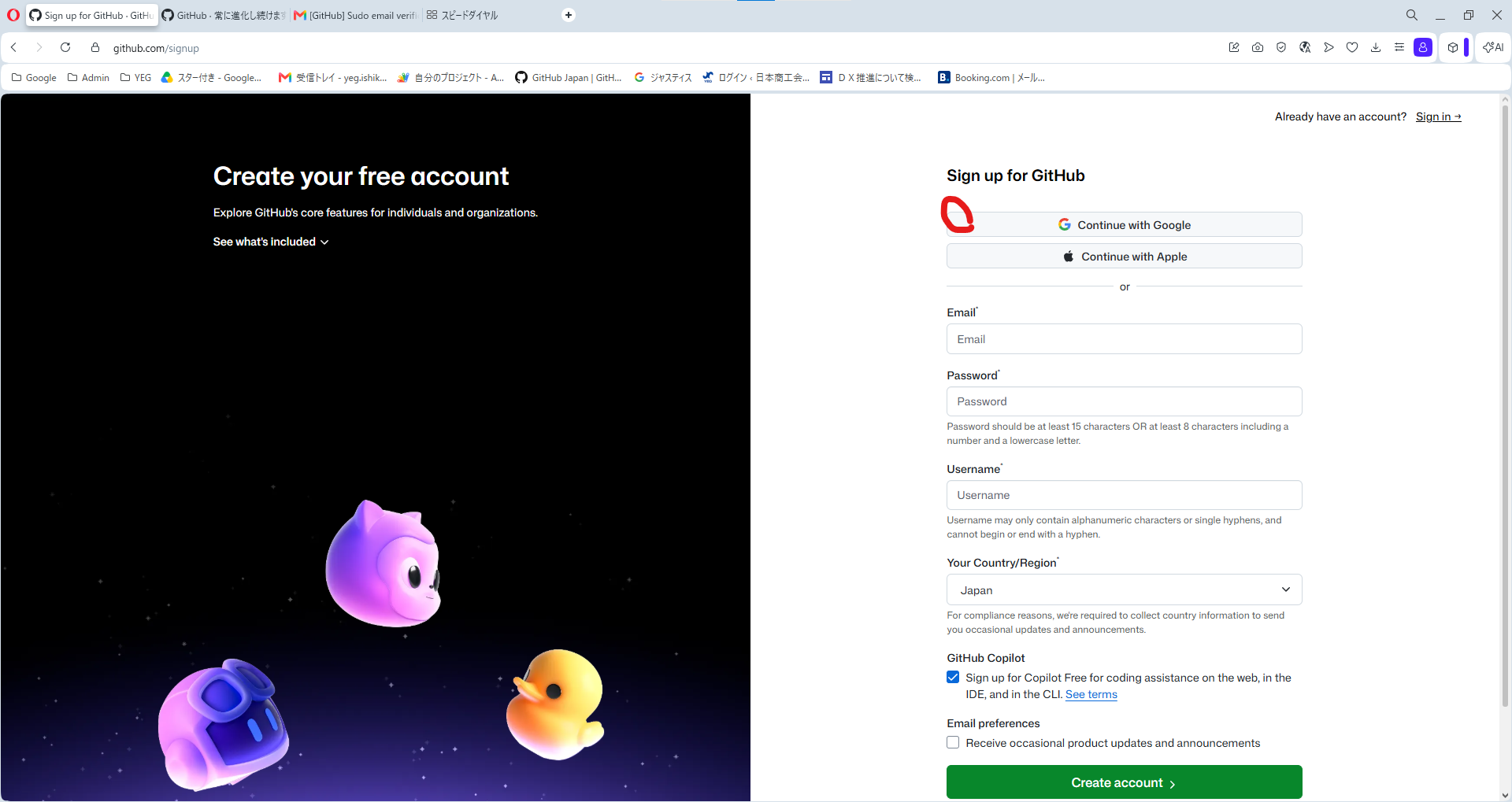Screen dimensions: 1512x802
Task: Click Continue with Apple
Action: coord(1124,256)
